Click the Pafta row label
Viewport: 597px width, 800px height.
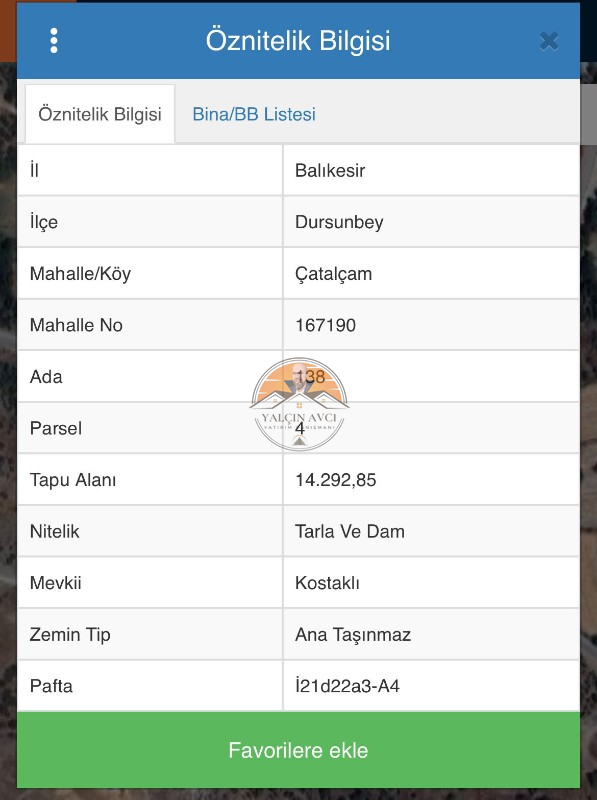[x=51, y=686]
